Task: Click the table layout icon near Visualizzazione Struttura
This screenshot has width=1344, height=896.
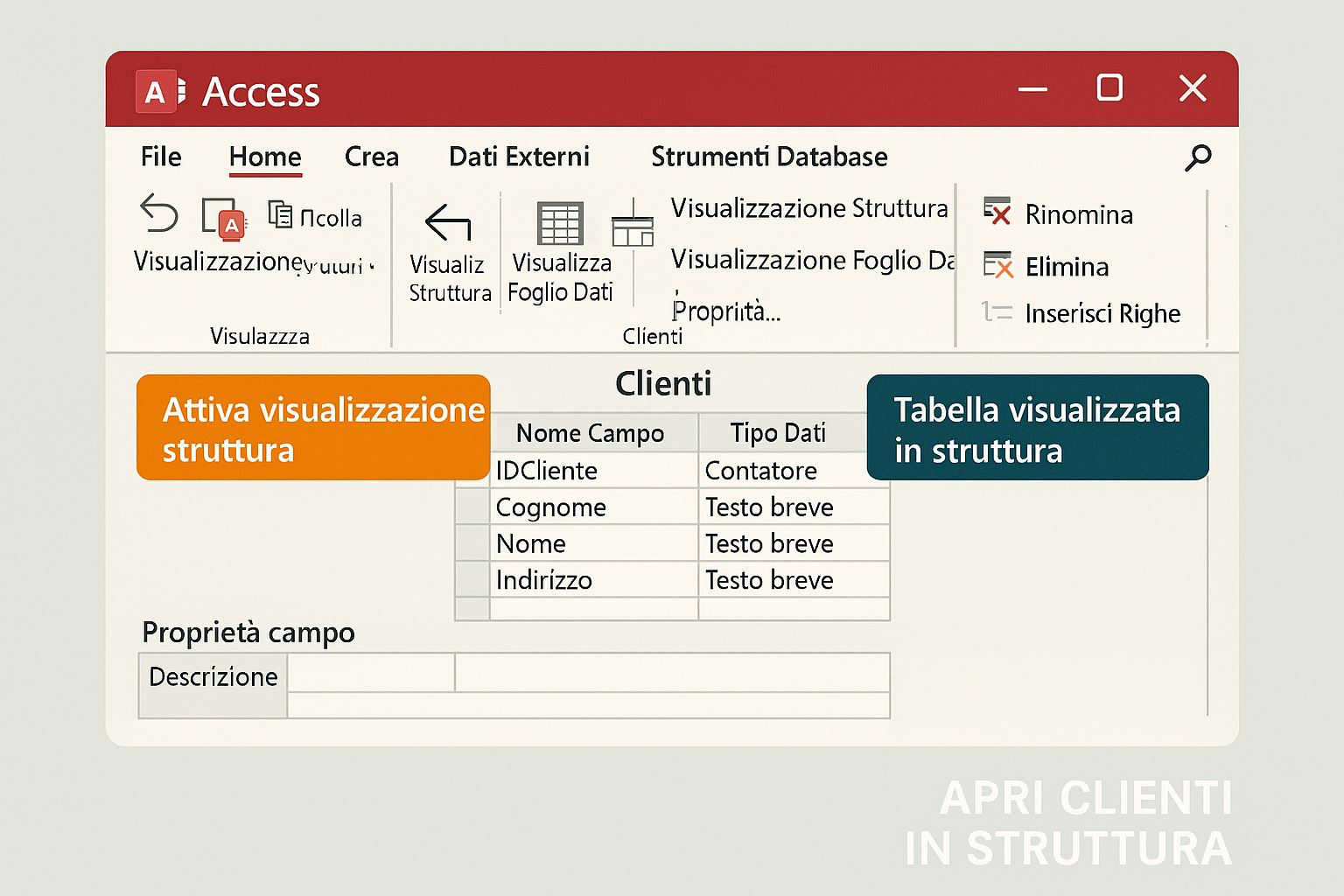Action: click(633, 226)
